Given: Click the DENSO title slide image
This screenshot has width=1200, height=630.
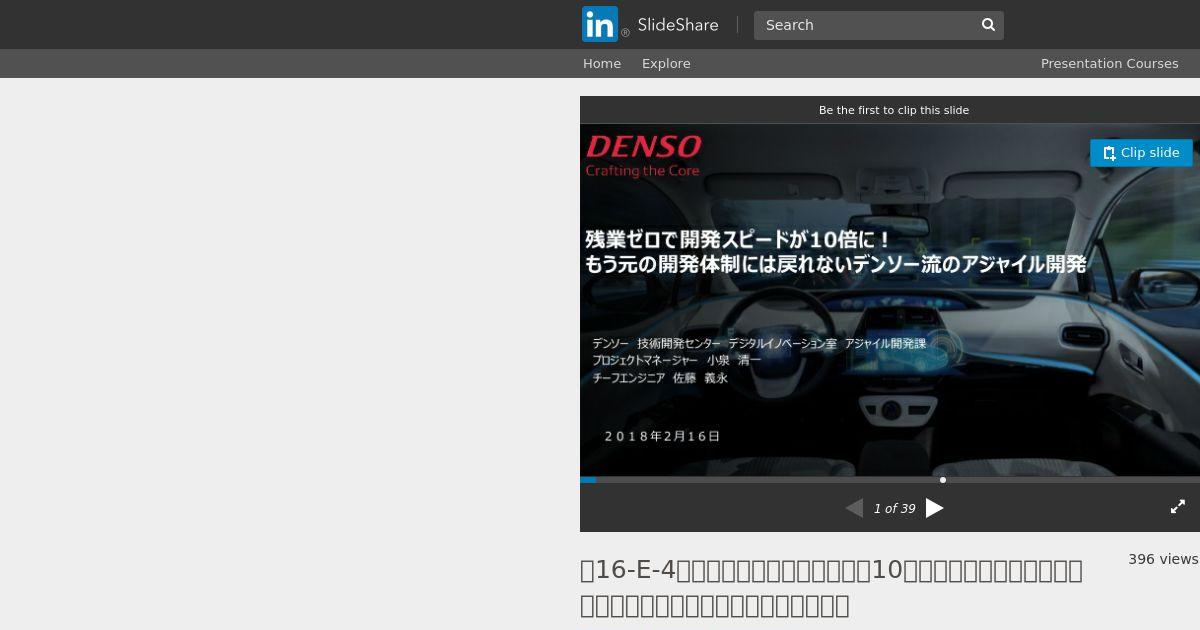Looking at the screenshot, I should pos(890,300).
